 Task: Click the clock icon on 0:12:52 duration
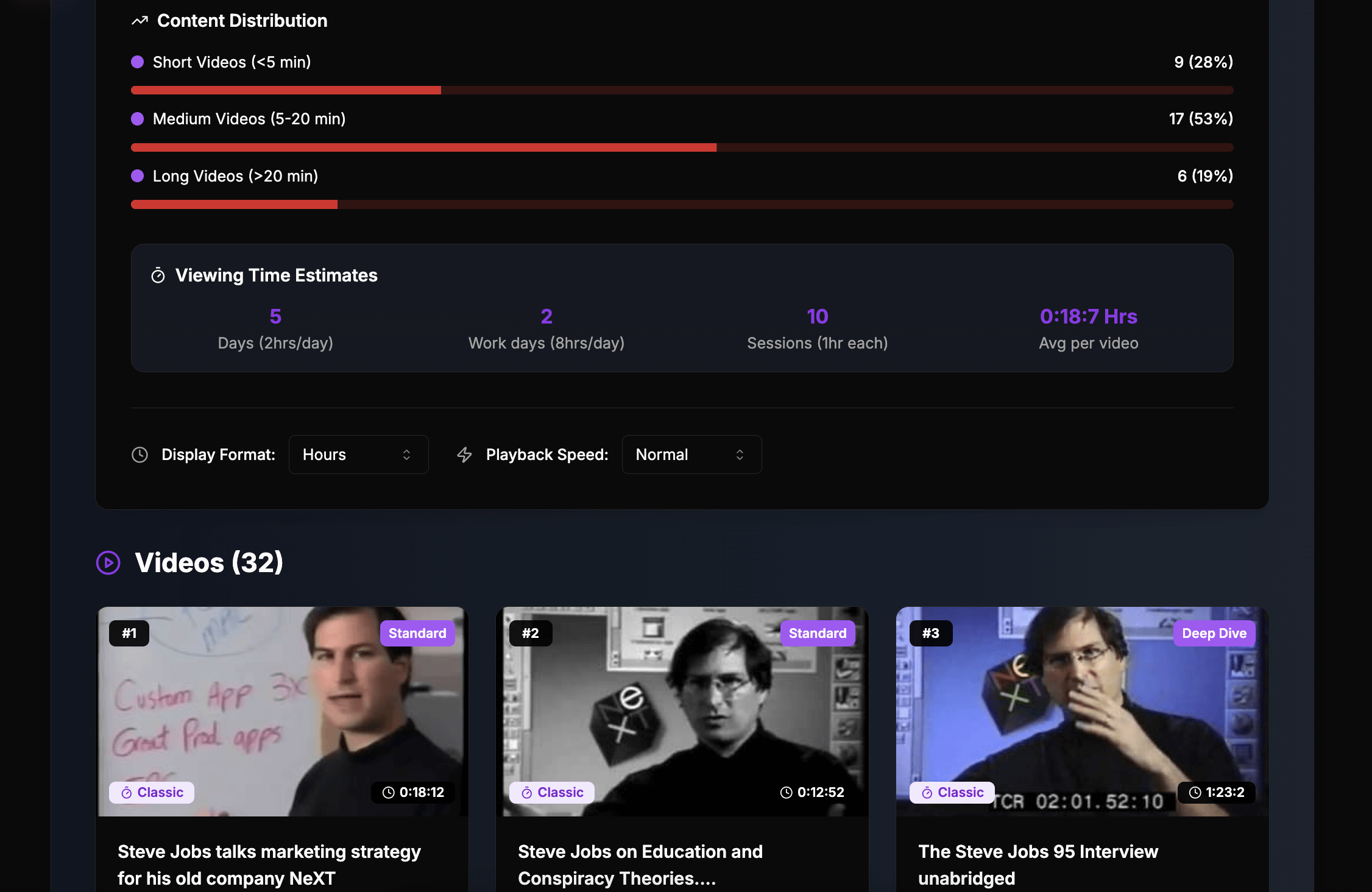tap(787, 792)
